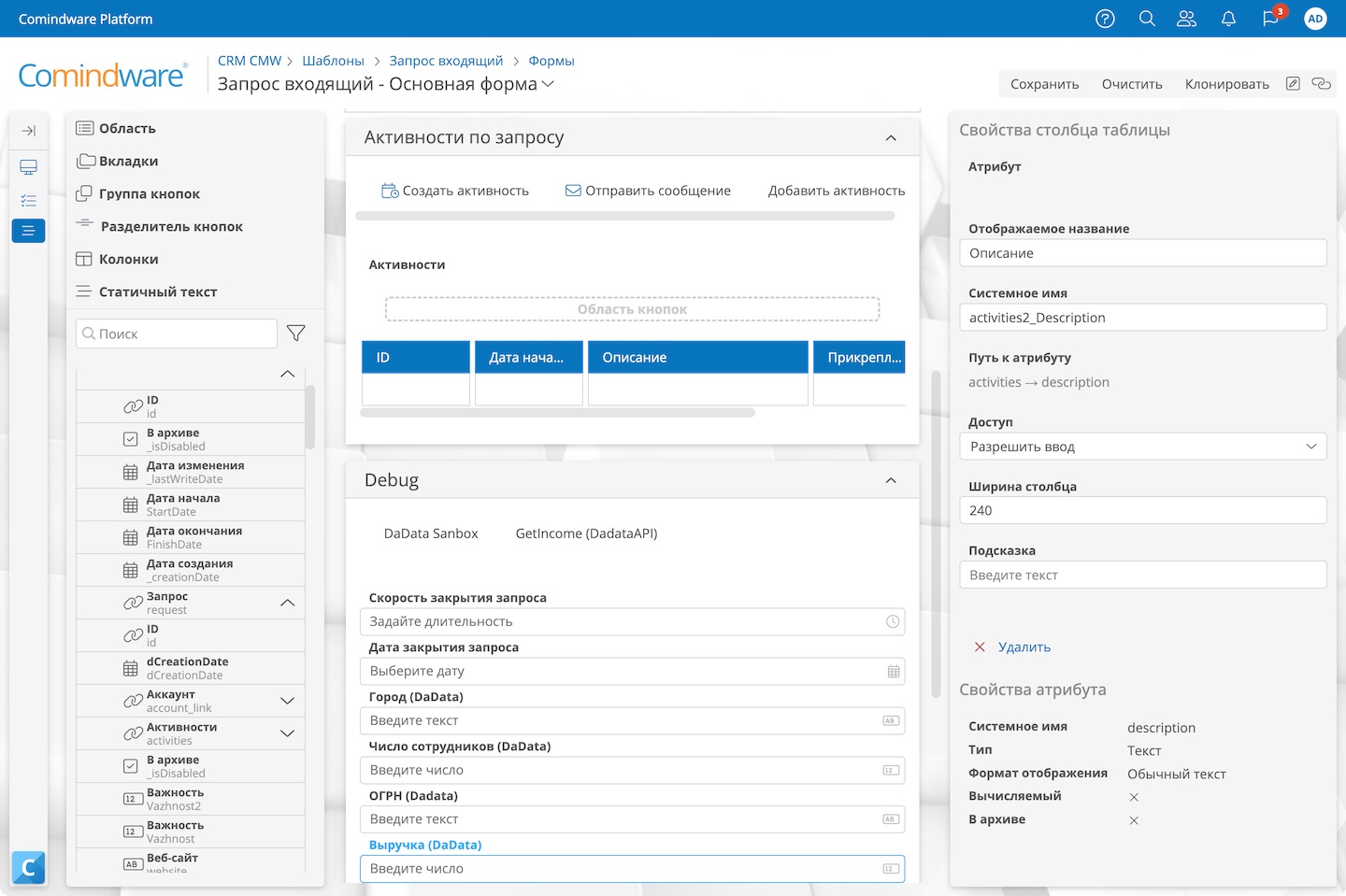Click the form area vertical scrollbar
Screen dimensions: 1346x896
936,534
